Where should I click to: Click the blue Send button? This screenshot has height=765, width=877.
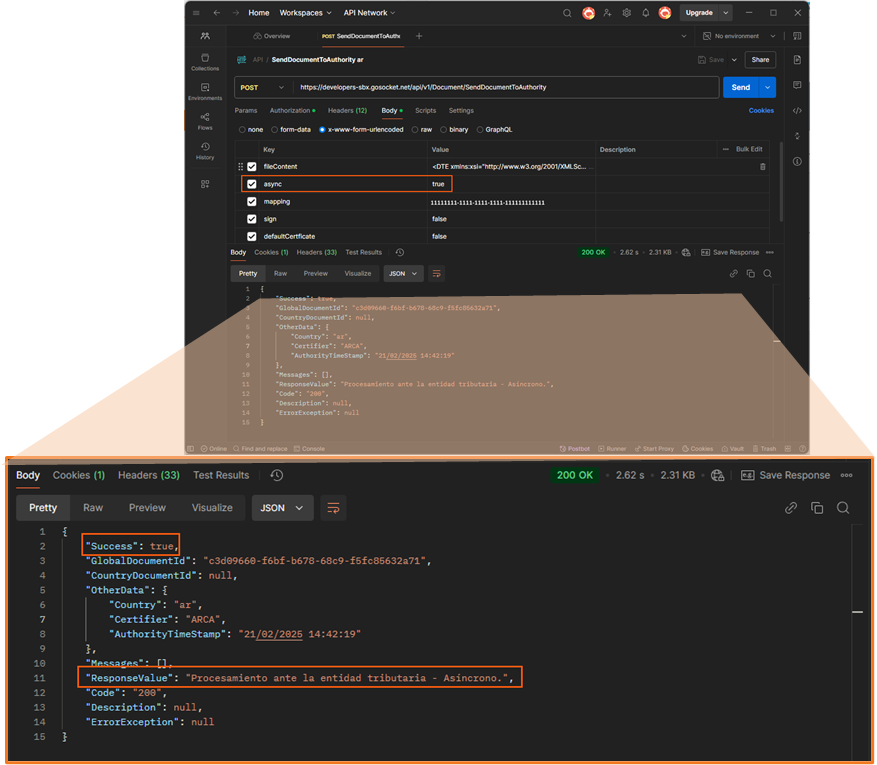click(741, 88)
